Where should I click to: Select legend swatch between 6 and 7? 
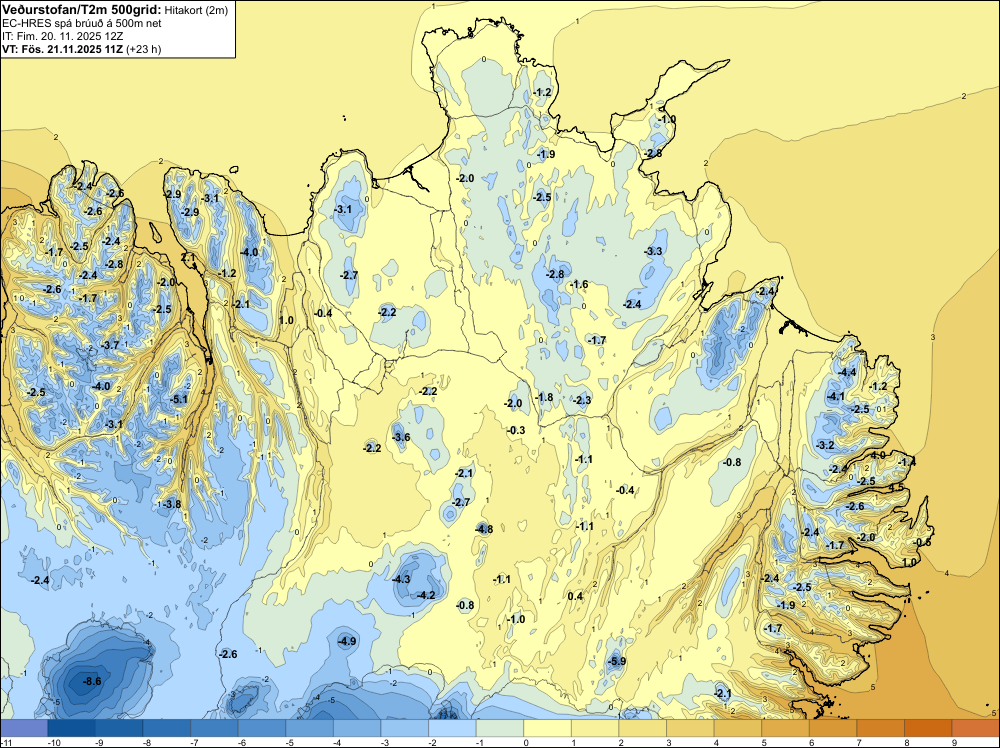pyautogui.click(x=833, y=728)
